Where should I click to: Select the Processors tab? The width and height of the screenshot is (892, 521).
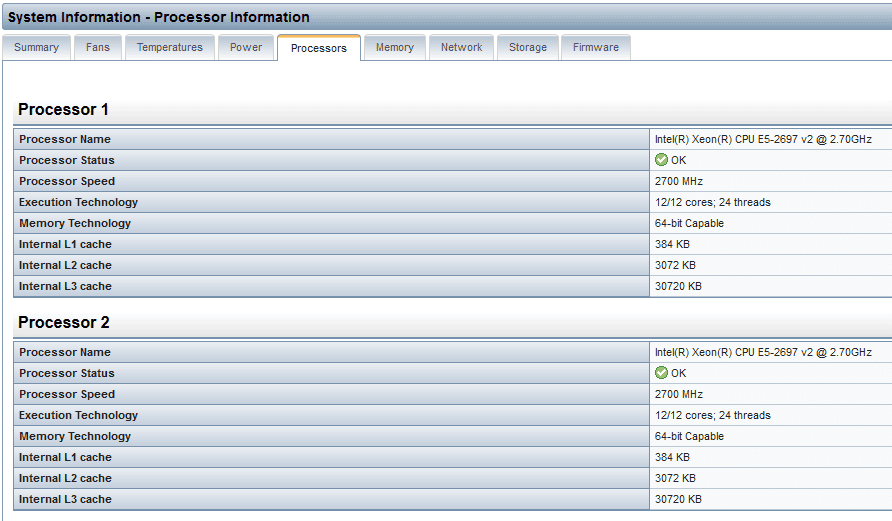(x=319, y=48)
